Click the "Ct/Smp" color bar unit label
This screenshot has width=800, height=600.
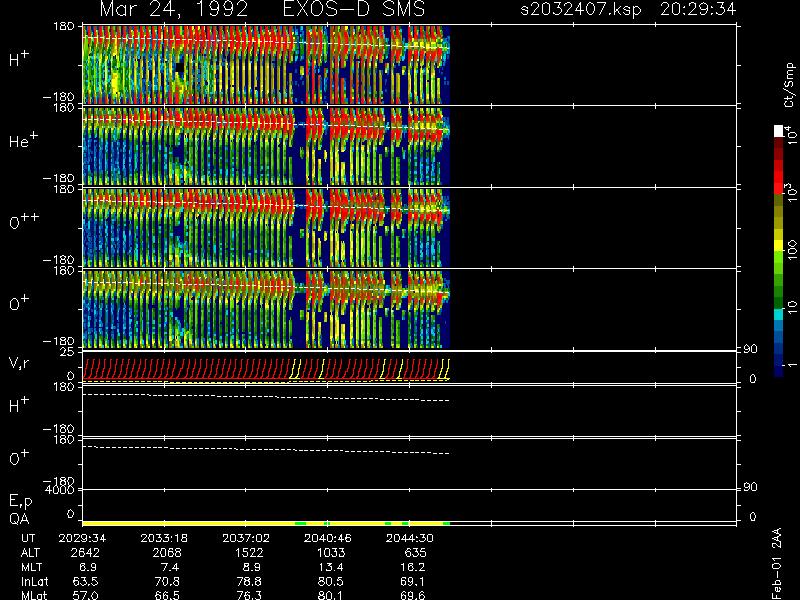[790, 85]
